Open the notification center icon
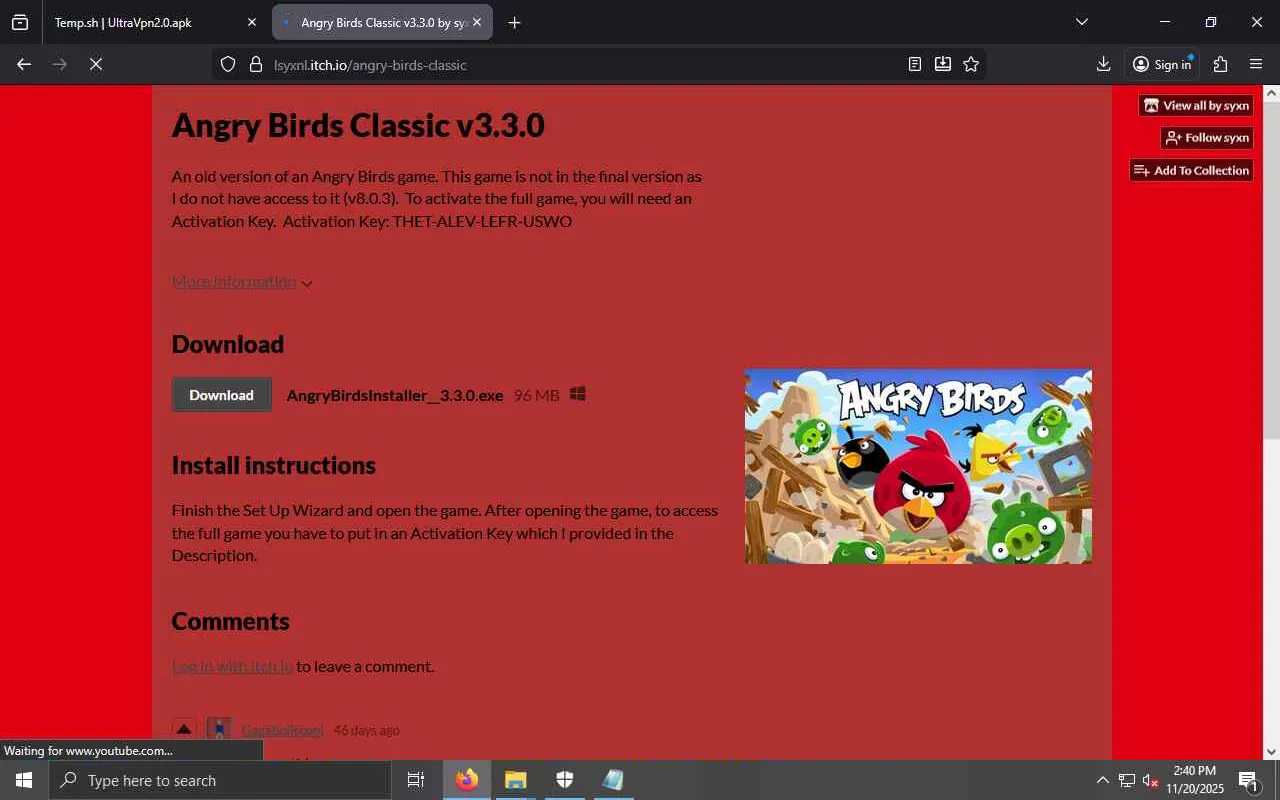Image resolution: width=1280 pixels, height=800 pixels. coord(1248,780)
